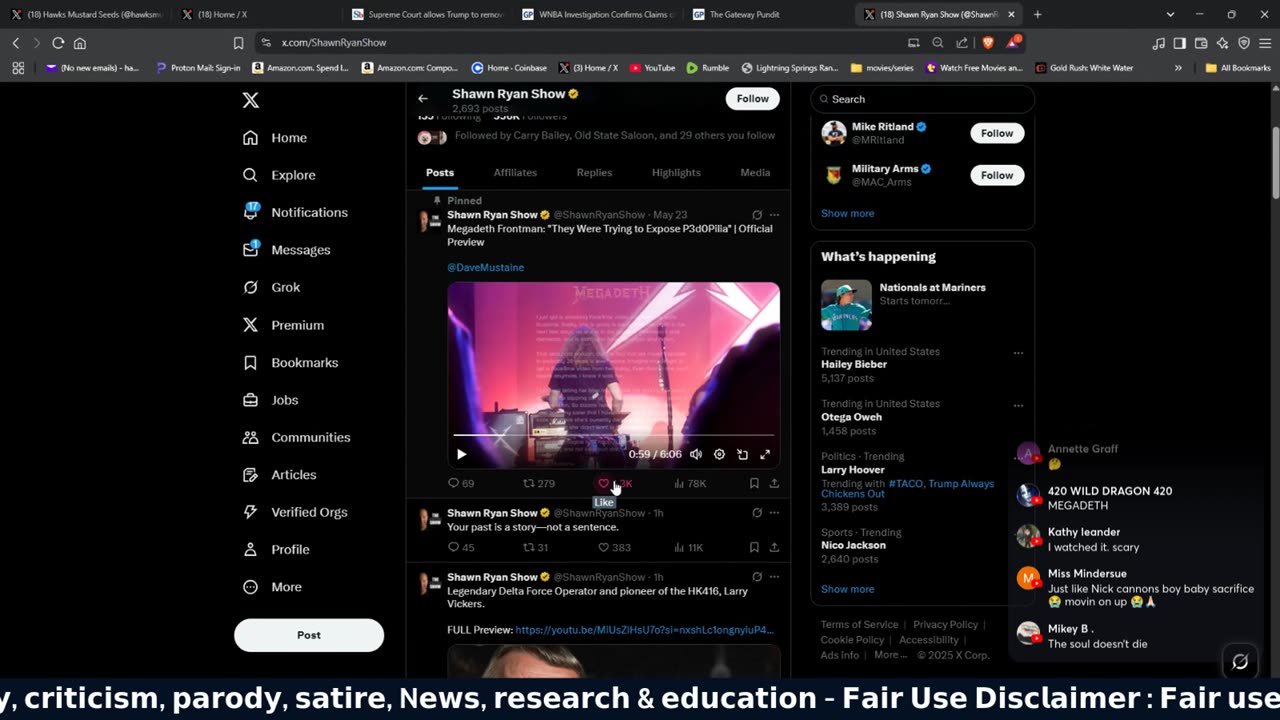This screenshot has height=720, width=1280.
Task: Show more suggested accounts to follow
Action: 847,213
